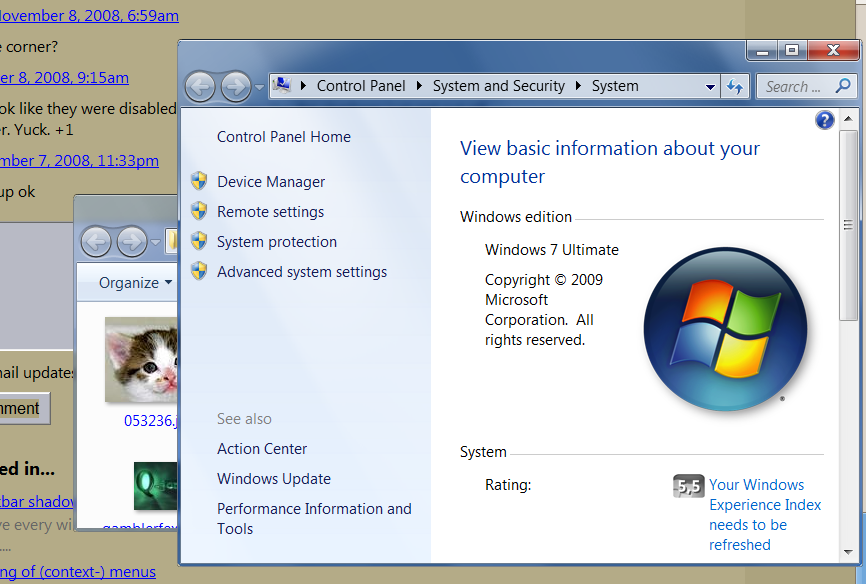
Task: Click 'Windows 7 Ultimate' edition text
Action: pyautogui.click(x=552, y=250)
